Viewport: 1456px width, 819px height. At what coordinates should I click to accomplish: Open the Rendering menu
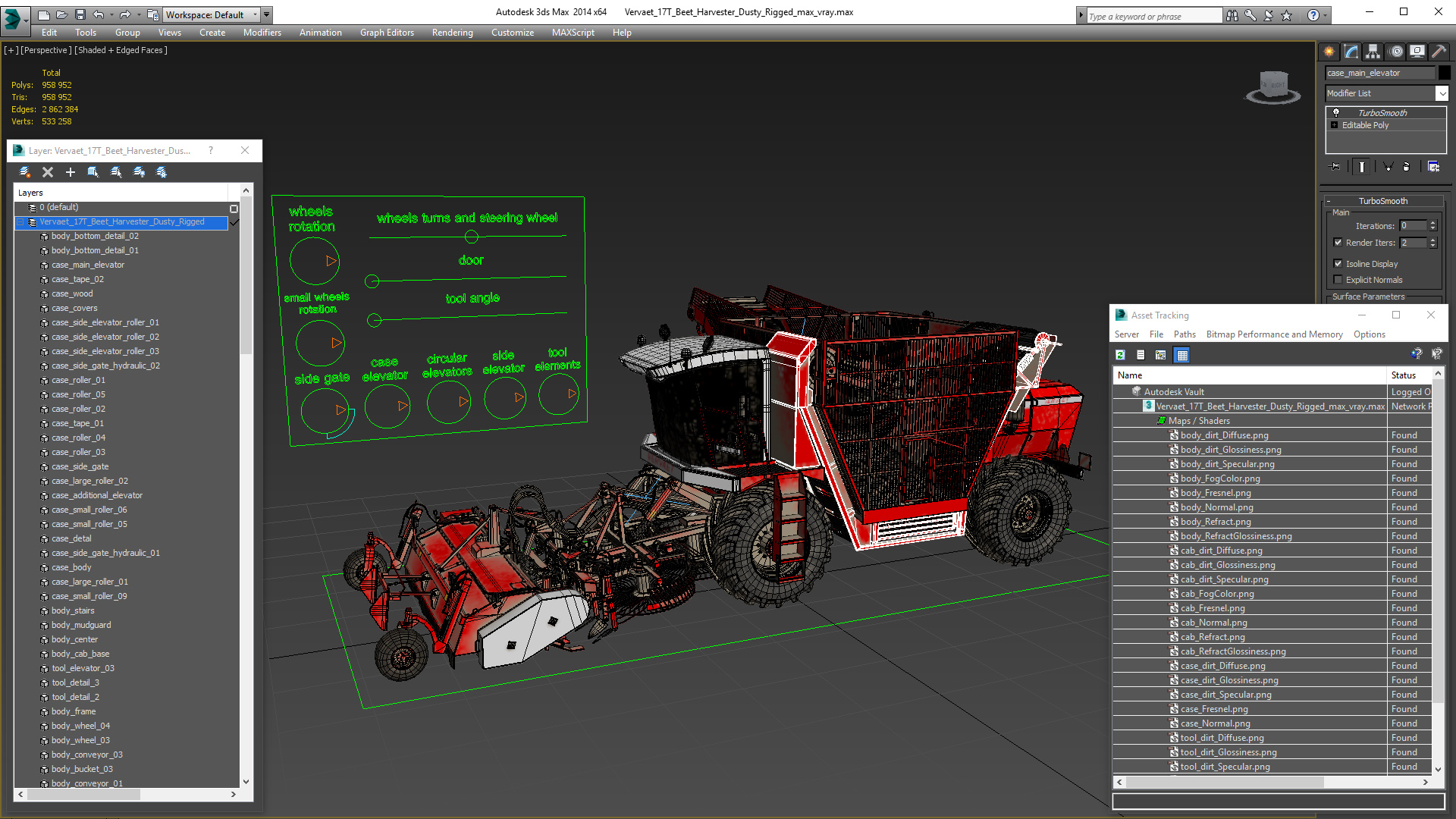[452, 33]
